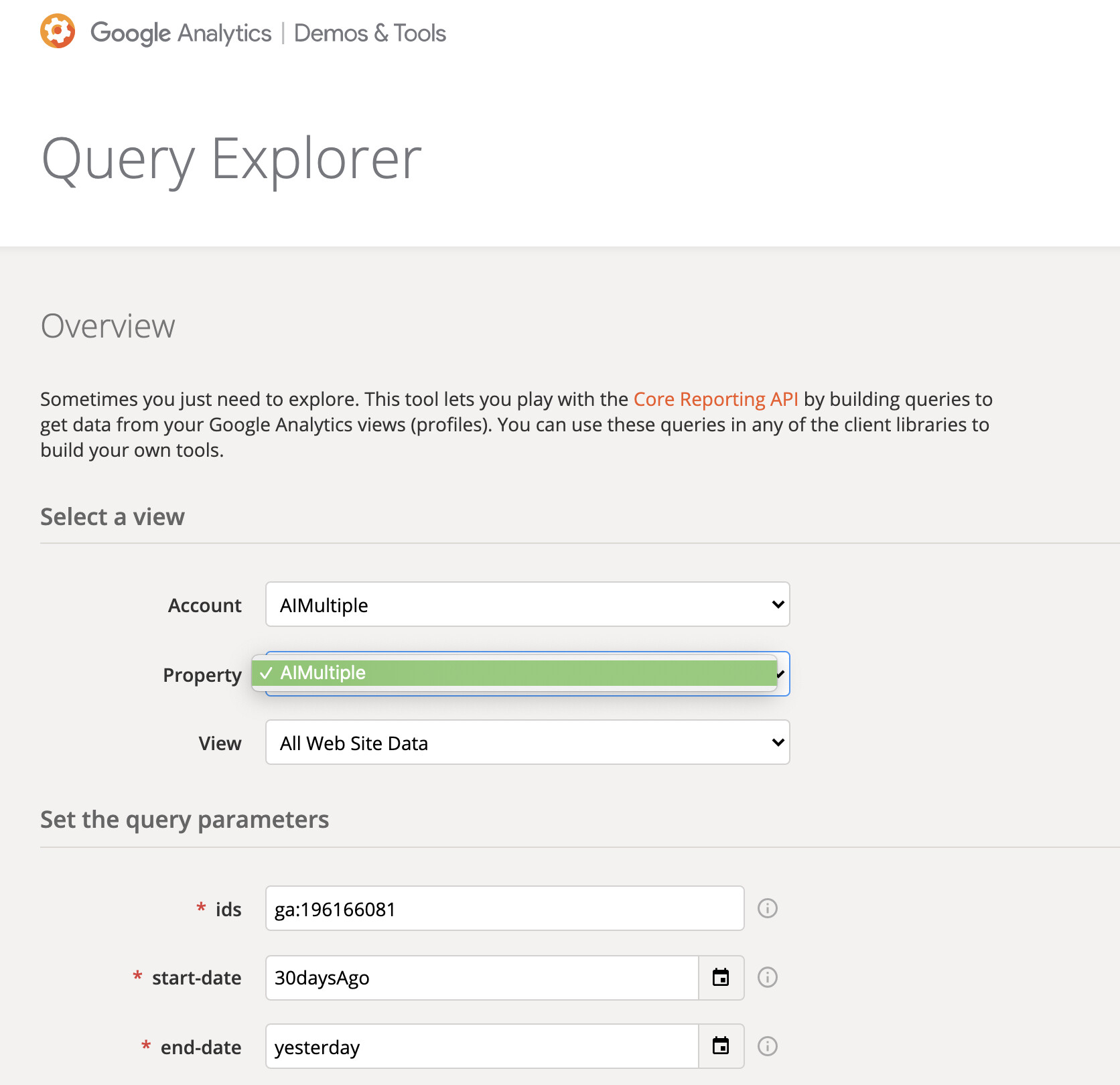Click the checkmark beside AIMultiple property option
The height and width of the screenshot is (1085, 1120).
tap(266, 673)
